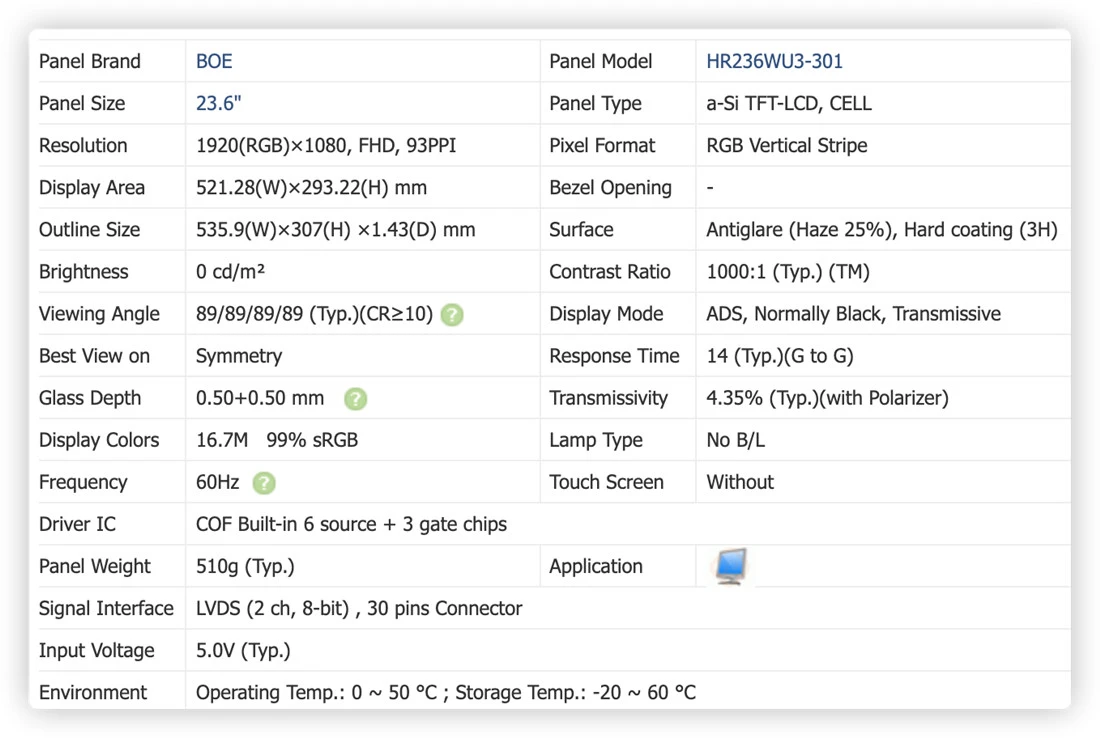Select the Bezel Opening label
Screen dimensions: 1100x738
[610, 187]
